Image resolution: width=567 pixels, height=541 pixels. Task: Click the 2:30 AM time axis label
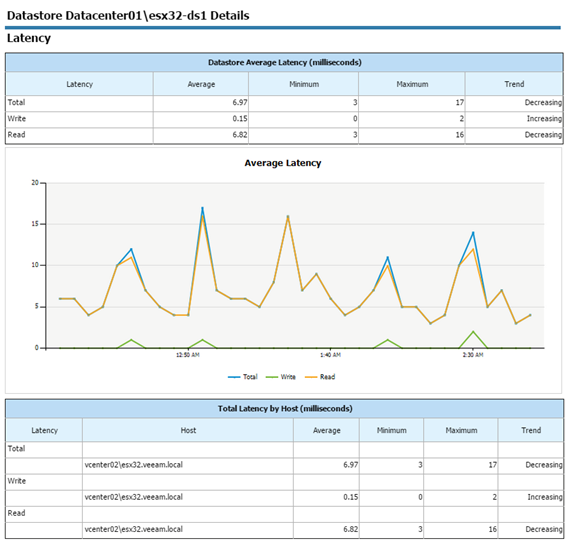coord(473,355)
